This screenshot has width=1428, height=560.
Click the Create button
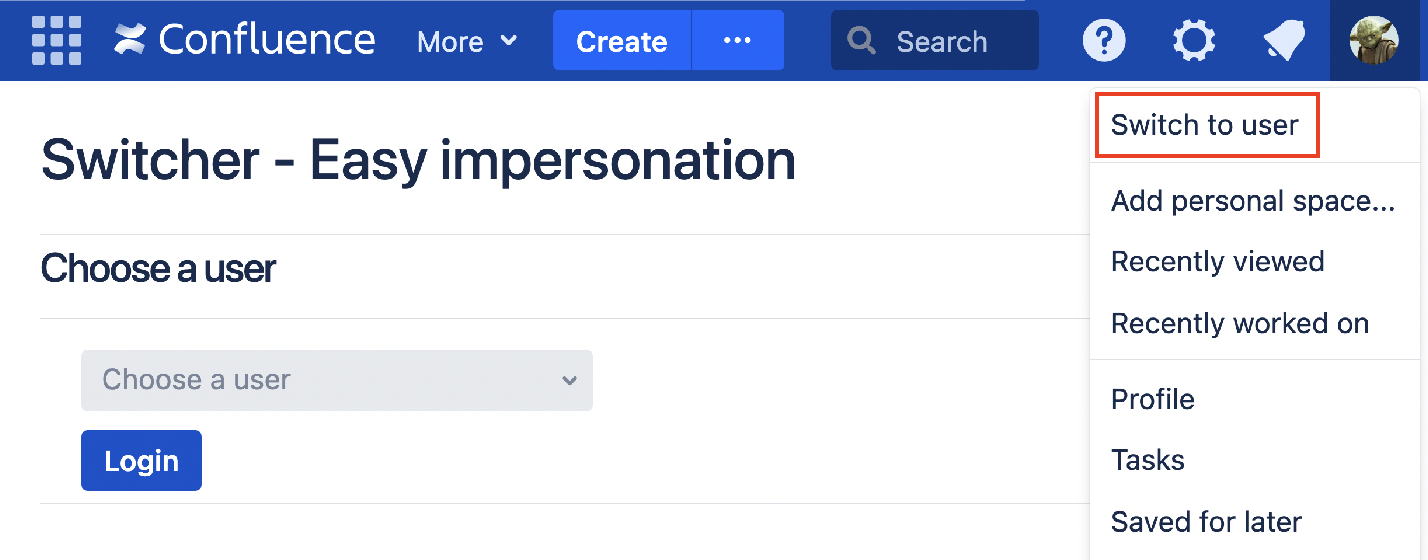(621, 41)
